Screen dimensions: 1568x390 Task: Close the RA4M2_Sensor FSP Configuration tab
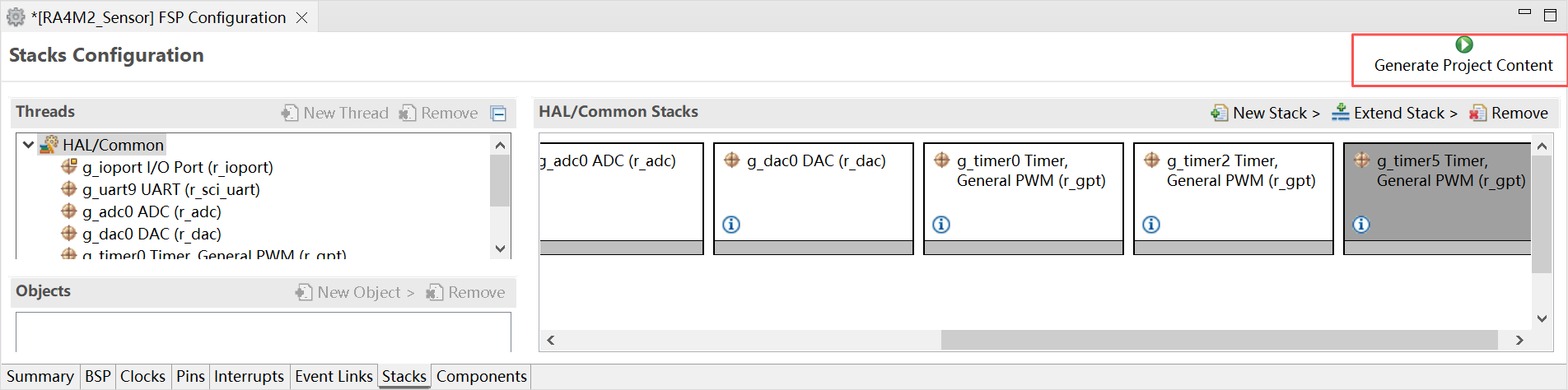pos(302,17)
